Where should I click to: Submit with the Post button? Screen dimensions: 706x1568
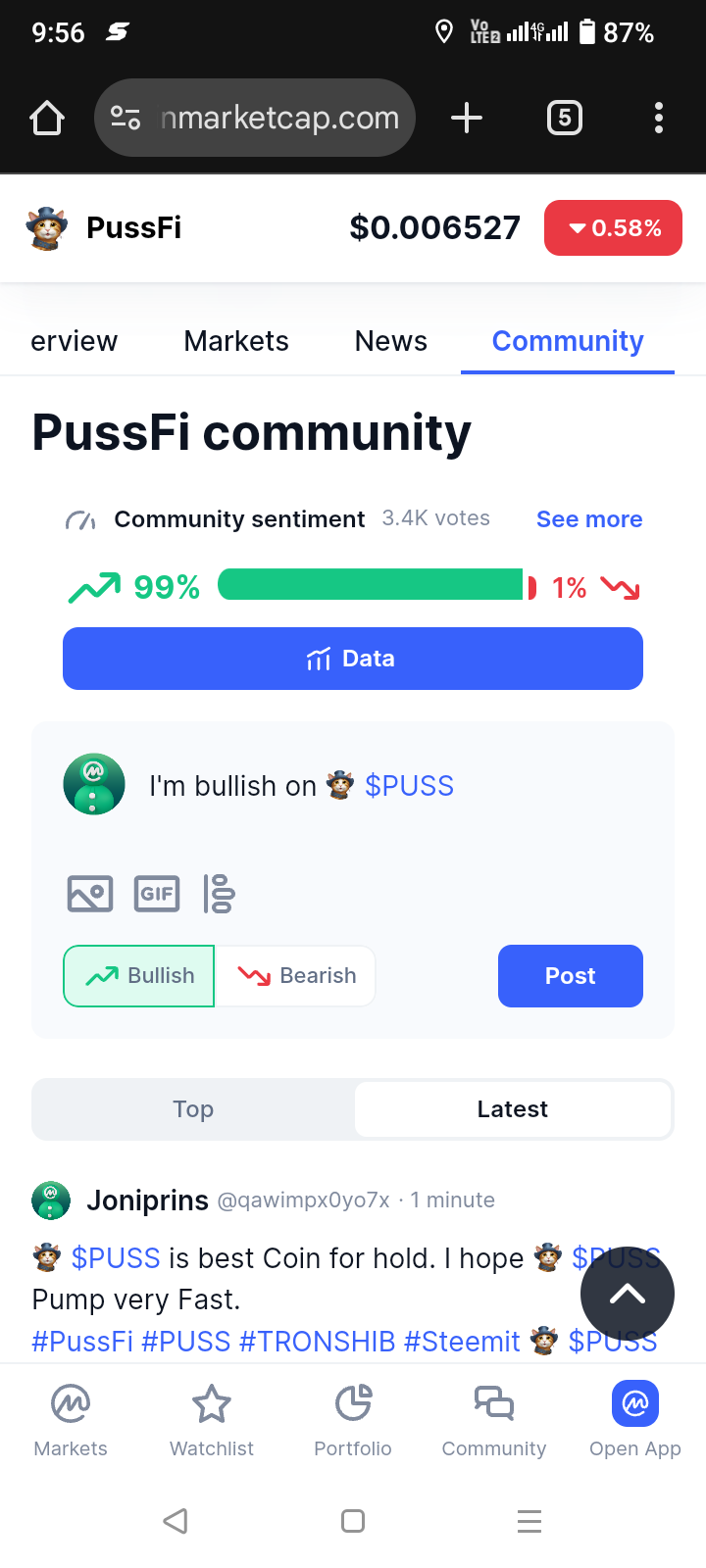(x=570, y=976)
